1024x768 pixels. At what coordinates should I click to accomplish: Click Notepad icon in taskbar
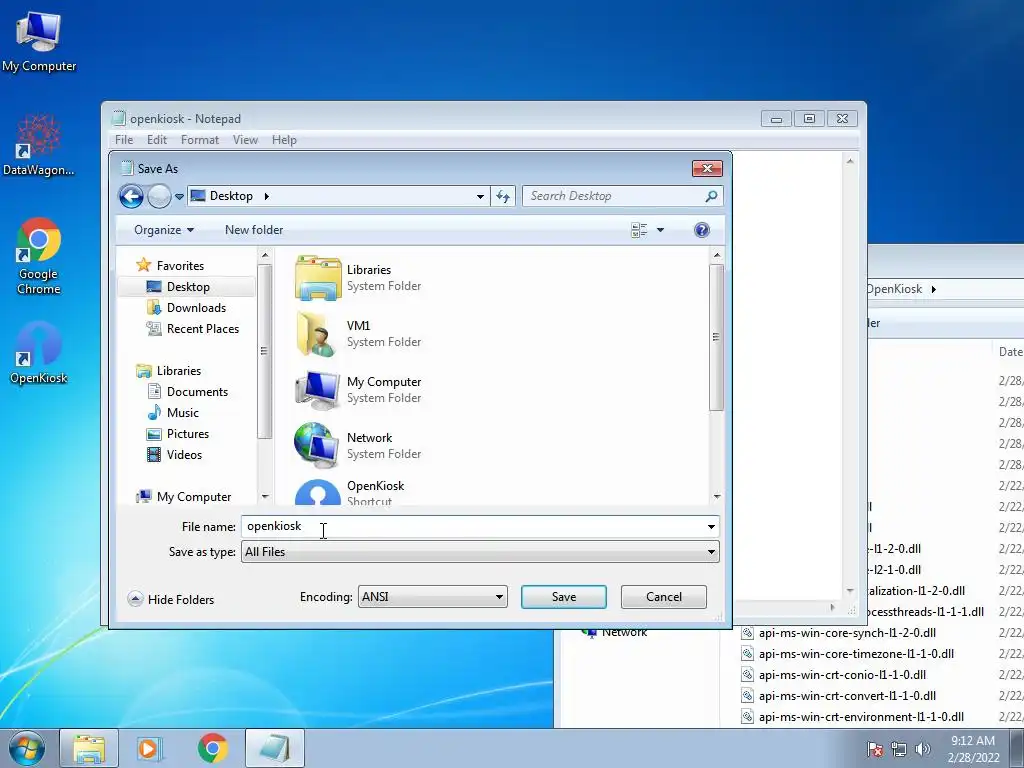pos(275,748)
